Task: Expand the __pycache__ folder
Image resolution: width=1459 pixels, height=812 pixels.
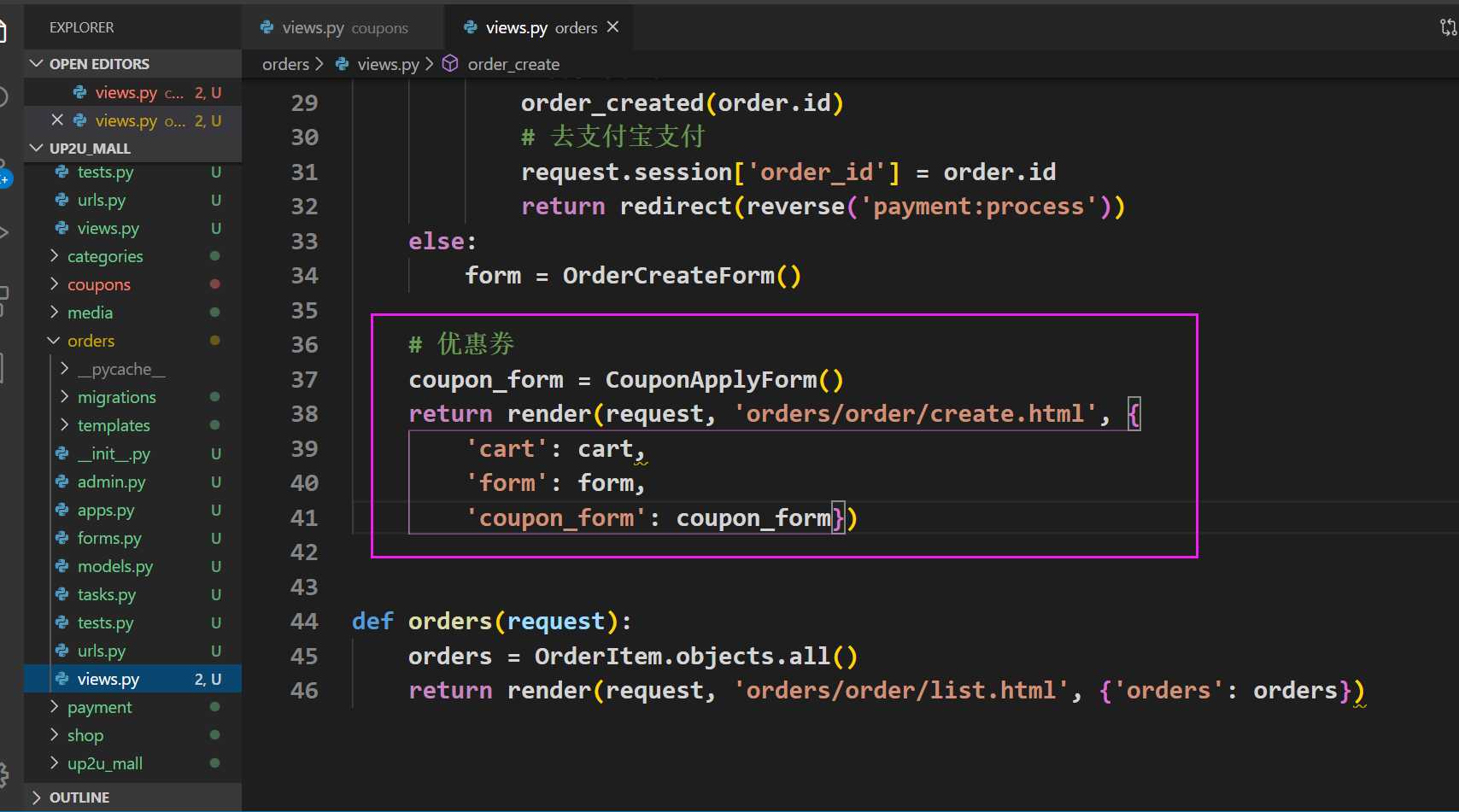Action: (132, 369)
